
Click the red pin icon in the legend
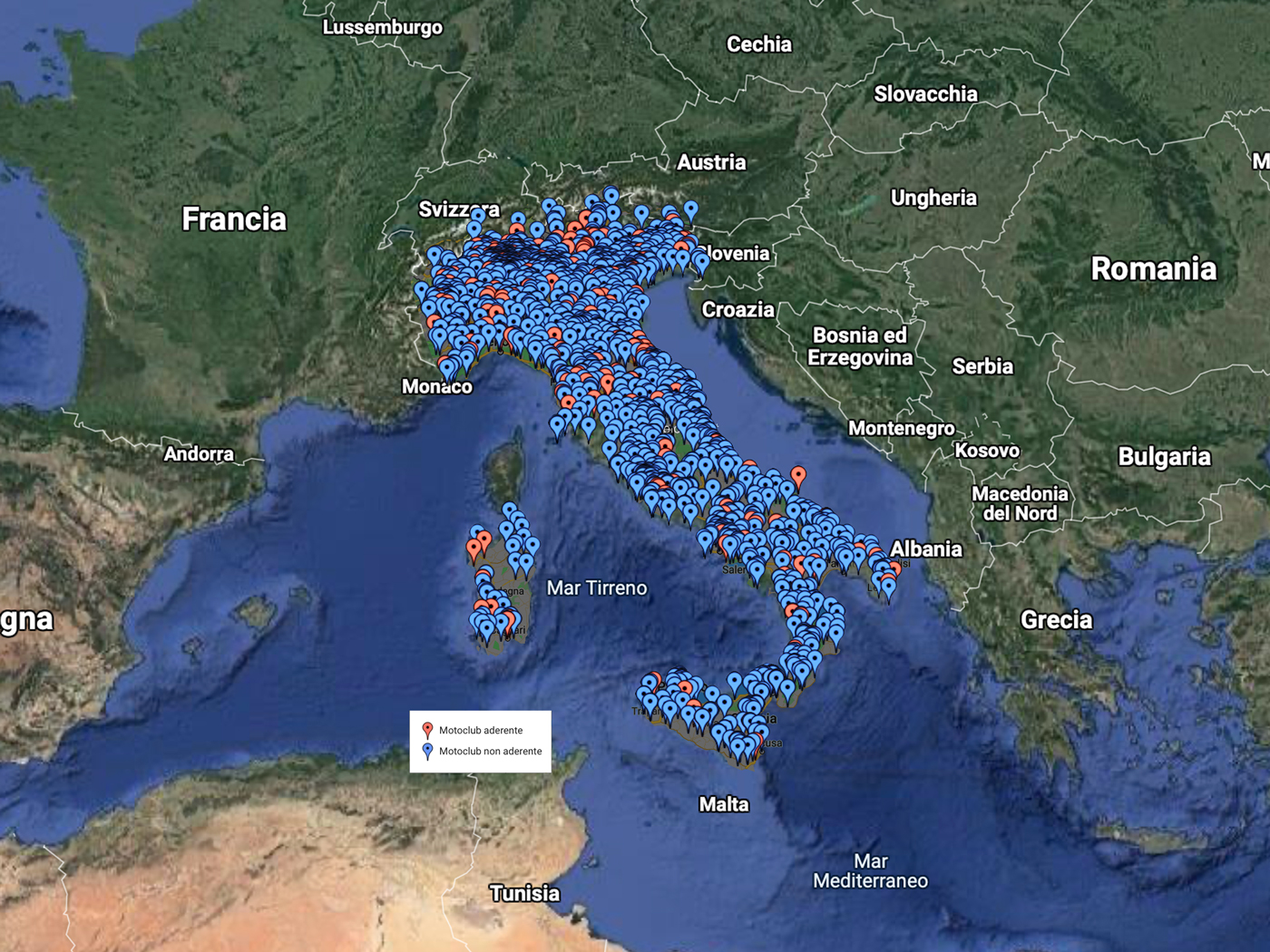[427, 730]
